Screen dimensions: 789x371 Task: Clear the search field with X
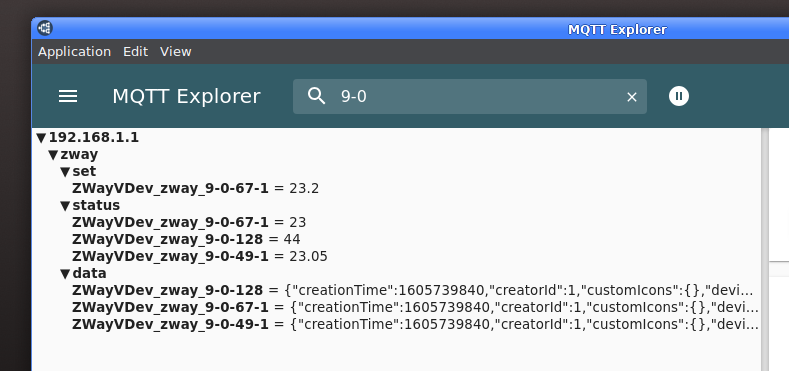632,97
